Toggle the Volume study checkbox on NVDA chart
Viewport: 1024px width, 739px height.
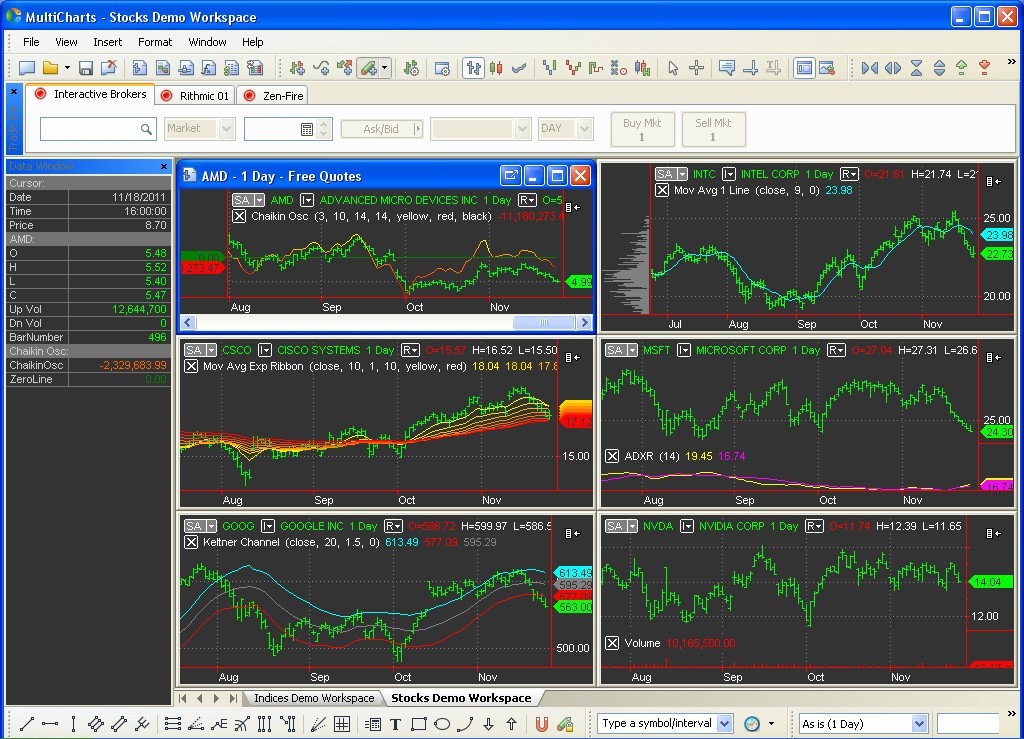click(612, 643)
